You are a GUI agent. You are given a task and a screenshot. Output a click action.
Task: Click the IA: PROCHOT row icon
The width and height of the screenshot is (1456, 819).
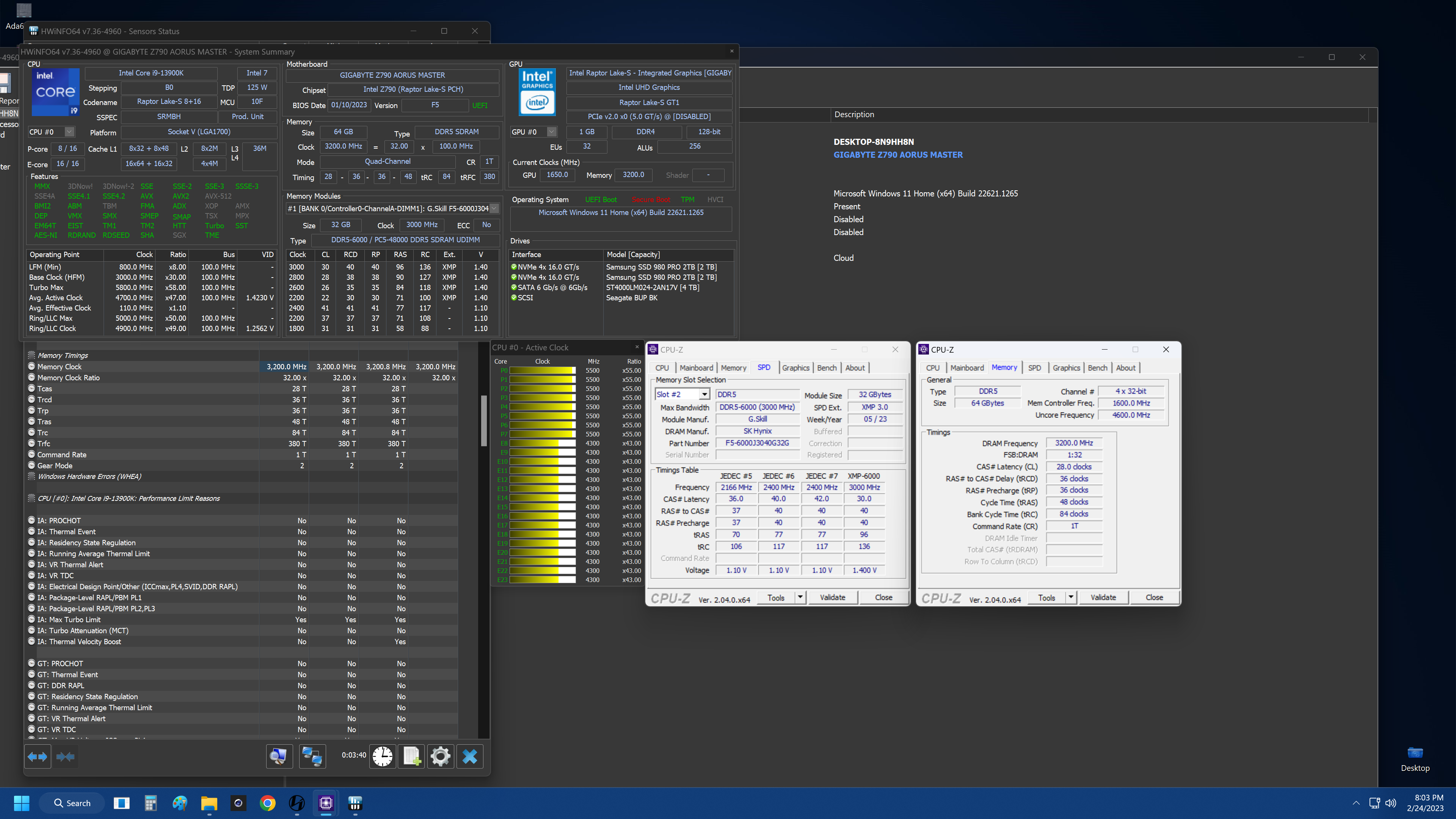pos(31,520)
